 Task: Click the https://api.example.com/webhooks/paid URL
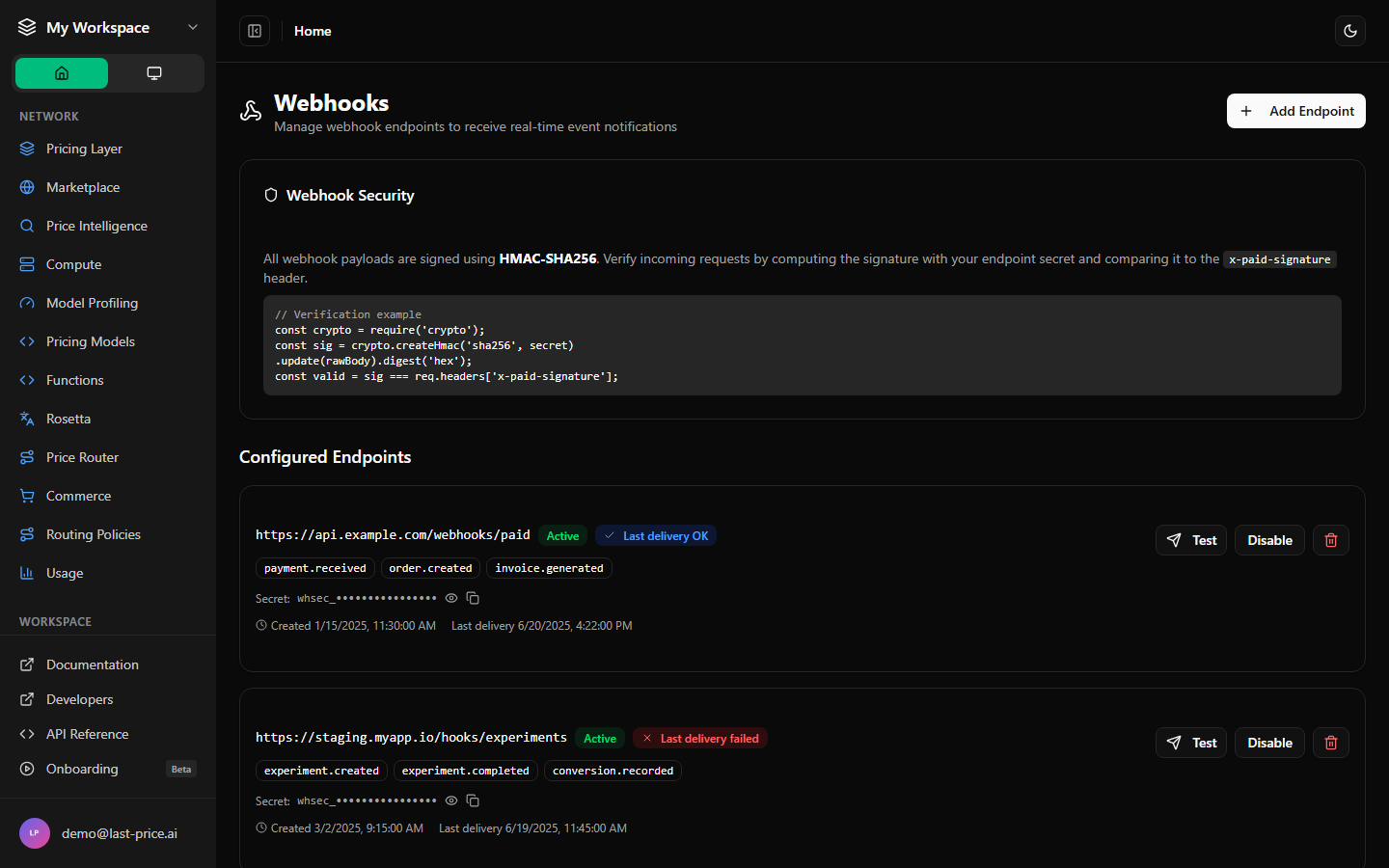coord(393,535)
